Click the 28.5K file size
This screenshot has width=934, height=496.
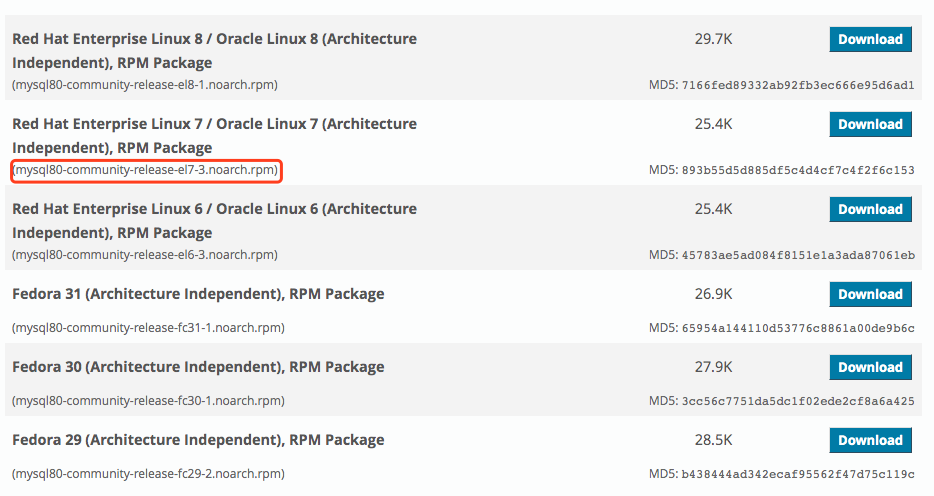coord(713,441)
